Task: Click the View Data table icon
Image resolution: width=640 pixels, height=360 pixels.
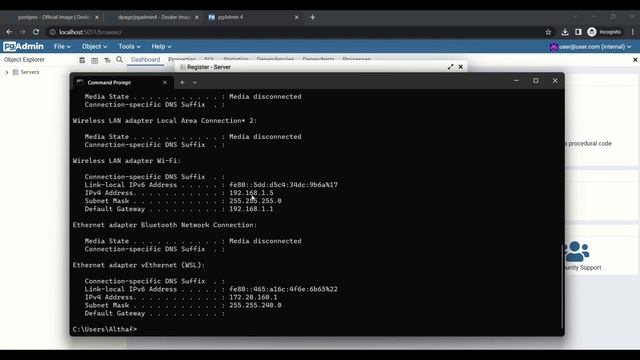Action: (x=95, y=60)
